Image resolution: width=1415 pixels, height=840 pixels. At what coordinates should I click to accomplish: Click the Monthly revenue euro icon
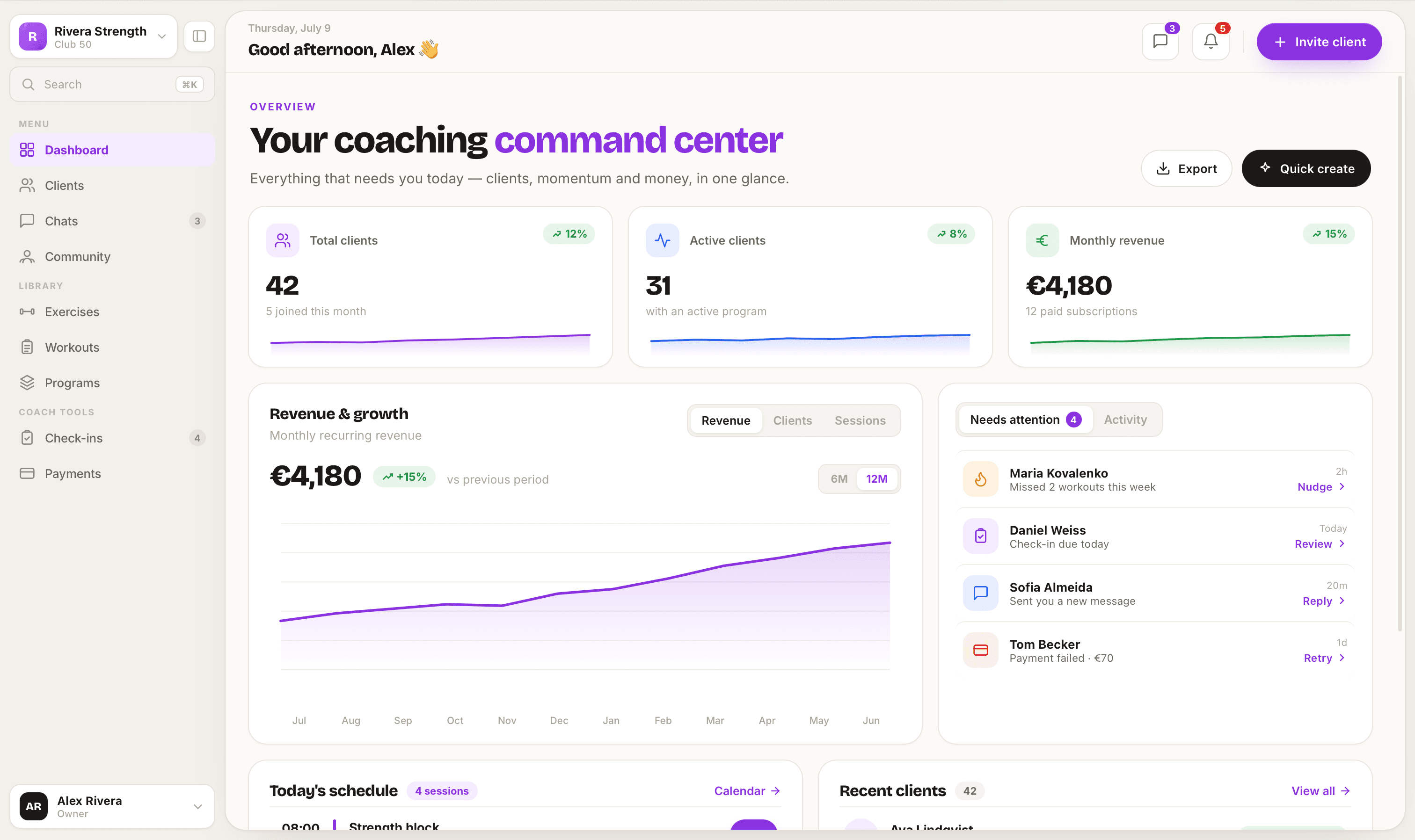click(1042, 240)
